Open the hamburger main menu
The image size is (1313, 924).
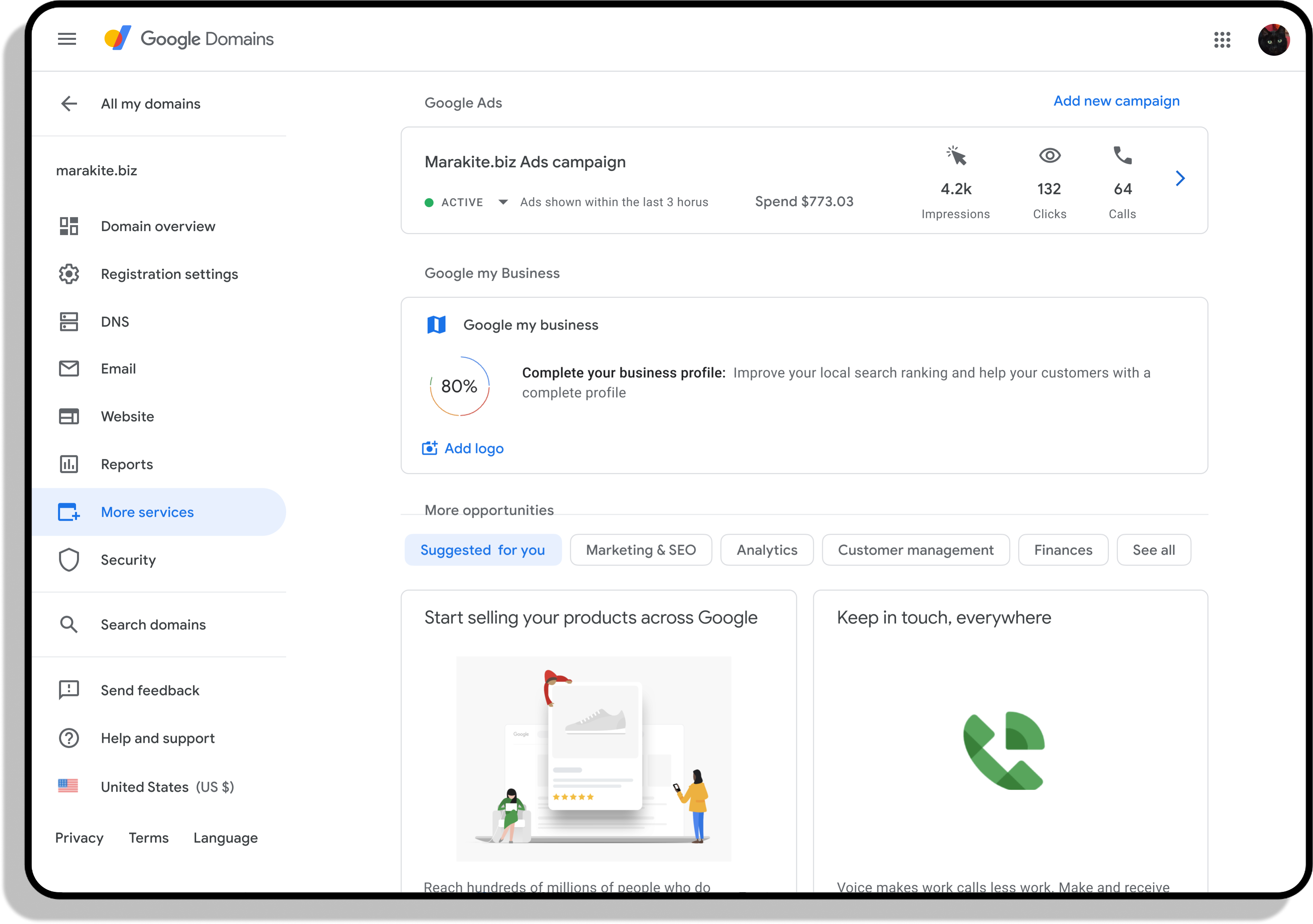click(x=67, y=39)
